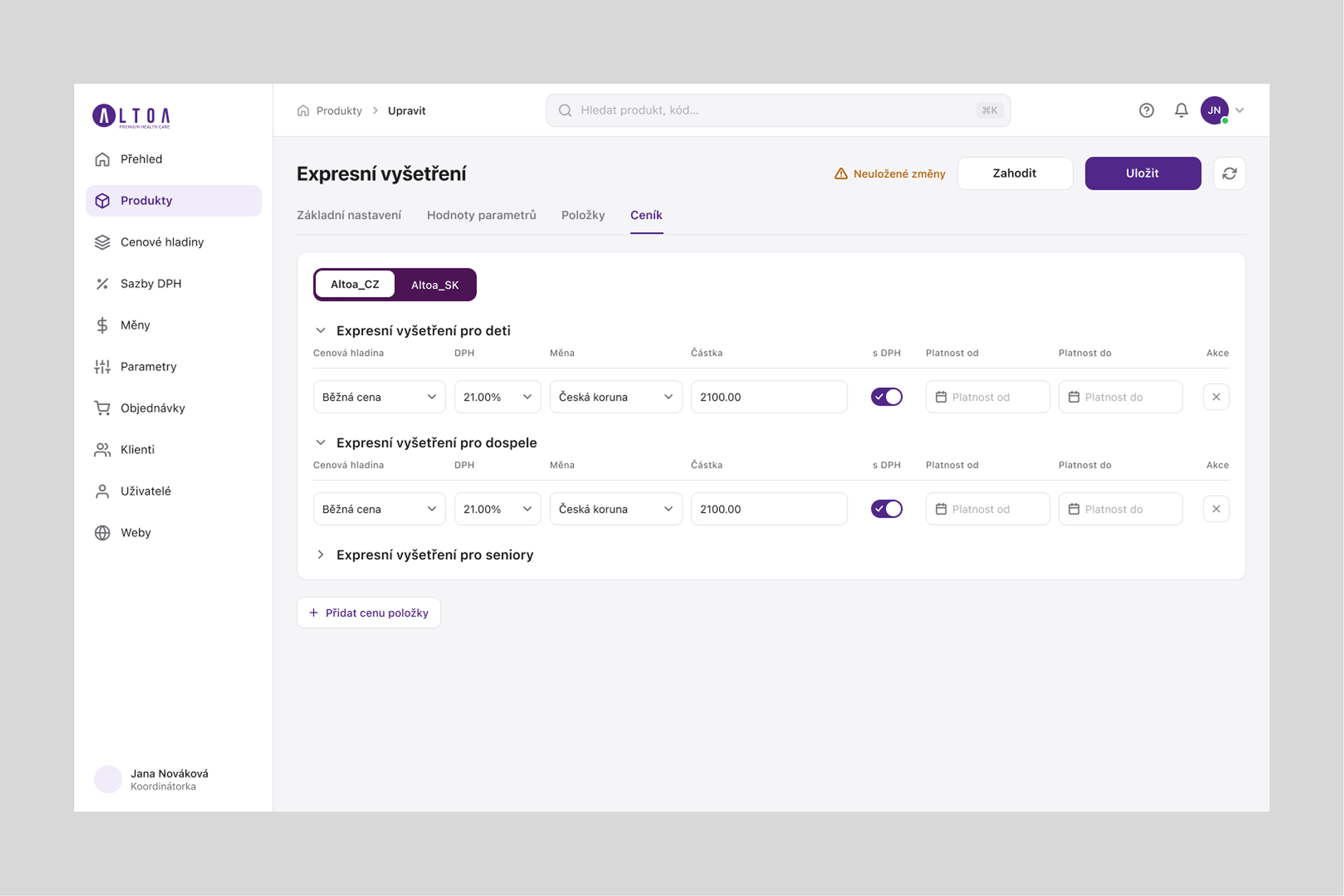Open Klienti page
Viewport: 1344px width, 896px height.
[173, 450]
